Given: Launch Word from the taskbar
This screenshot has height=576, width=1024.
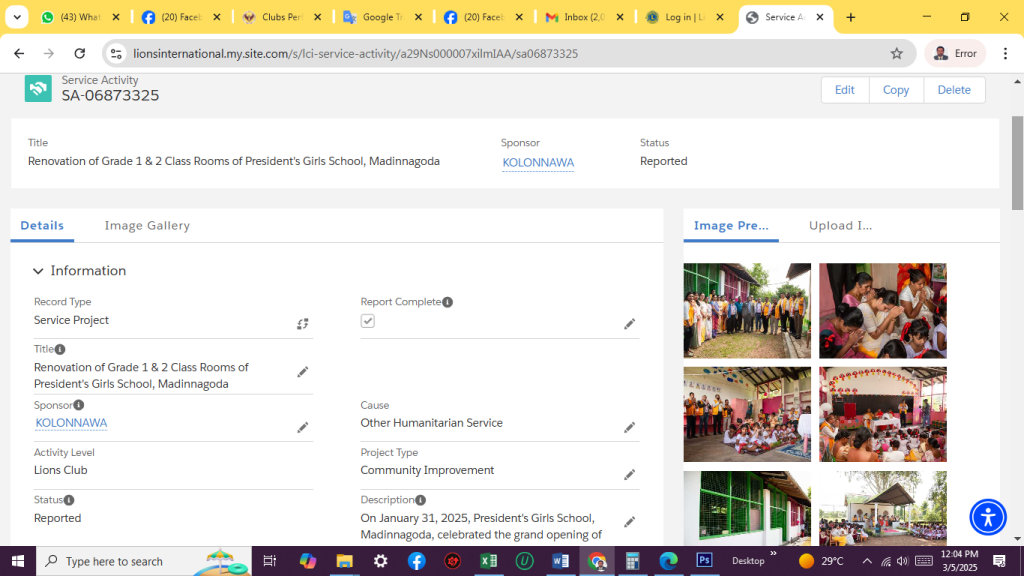Looking at the screenshot, I should [x=560, y=561].
